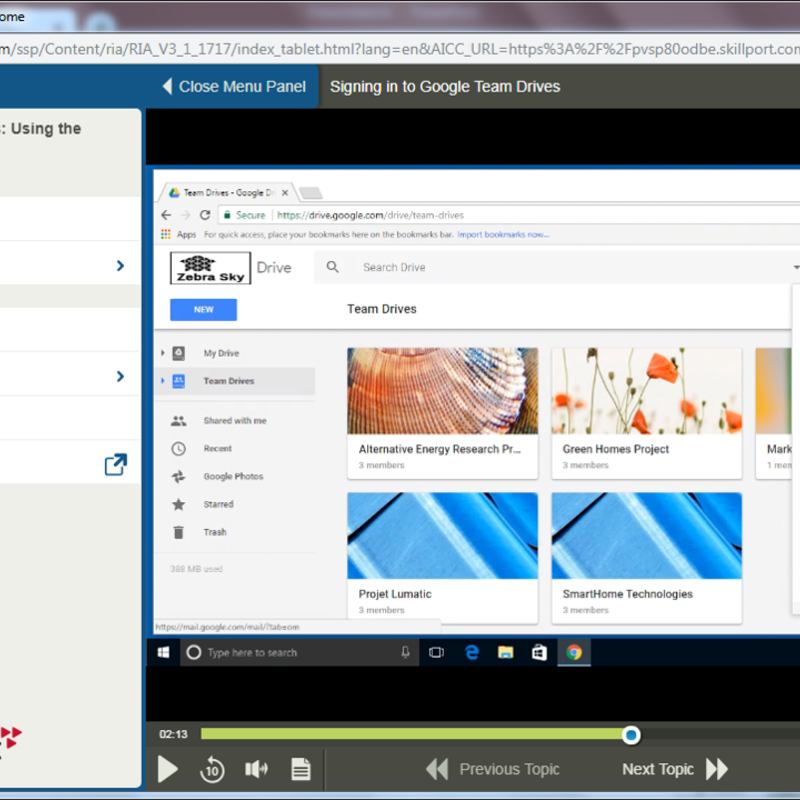Open a new Chrome tab in video
This screenshot has height=800, width=800.
pyautogui.click(x=310, y=193)
